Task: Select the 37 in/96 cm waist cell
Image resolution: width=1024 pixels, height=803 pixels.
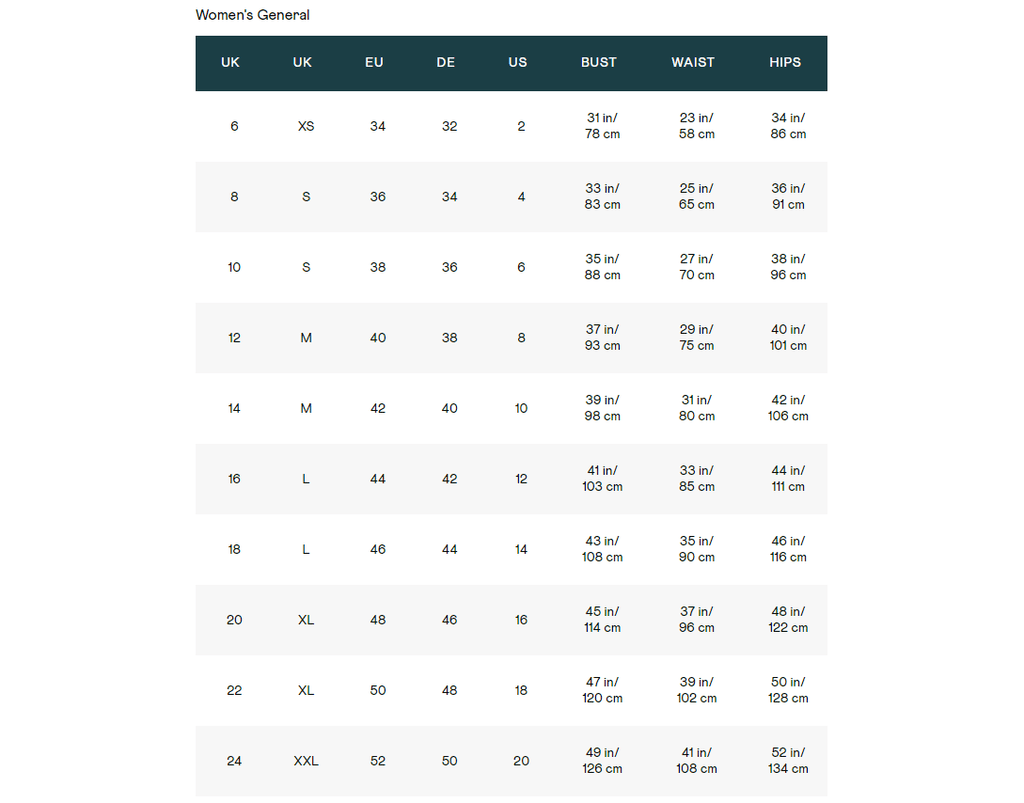Action: [x=697, y=619]
